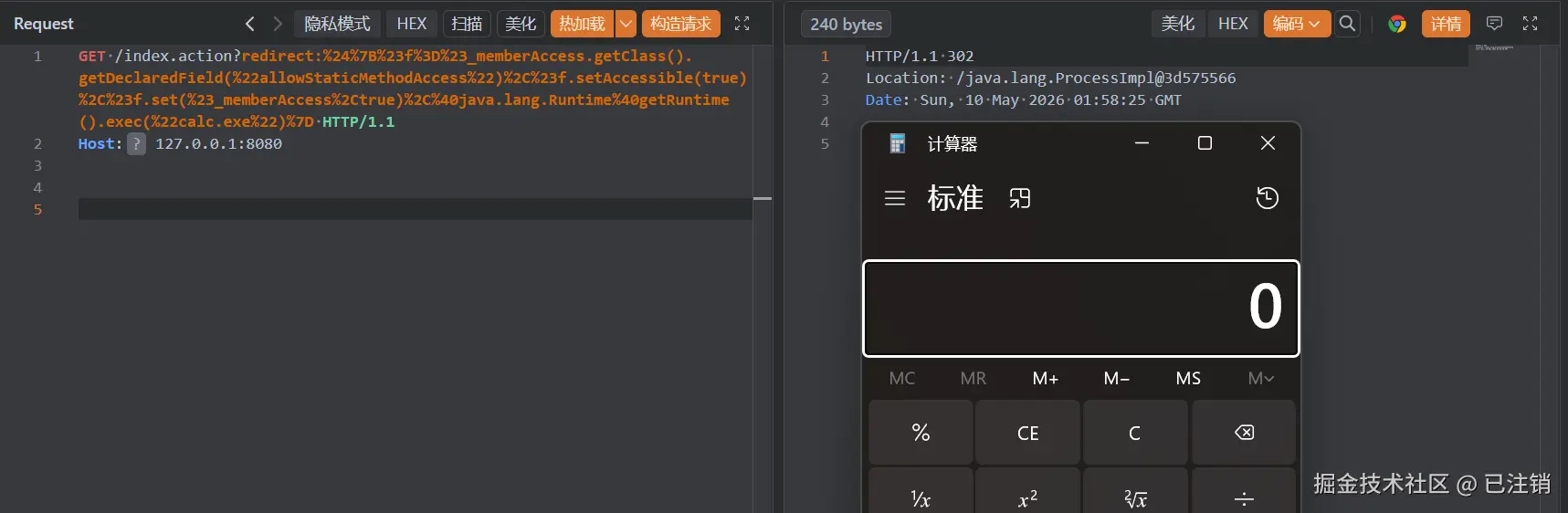
Task: Click the keep-on-top icon beside 标准
Action: pyautogui.click(x=1020, y=198)
